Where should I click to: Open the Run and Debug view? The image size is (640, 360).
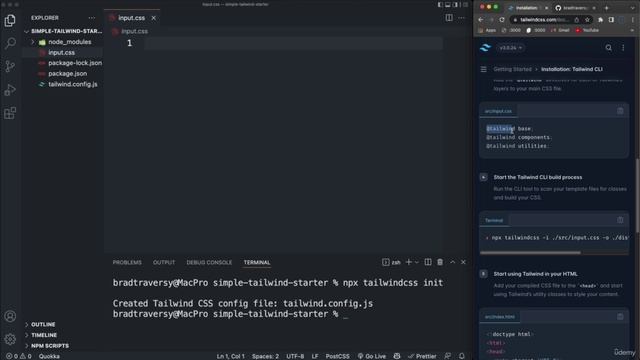click(x=10, y=90)
